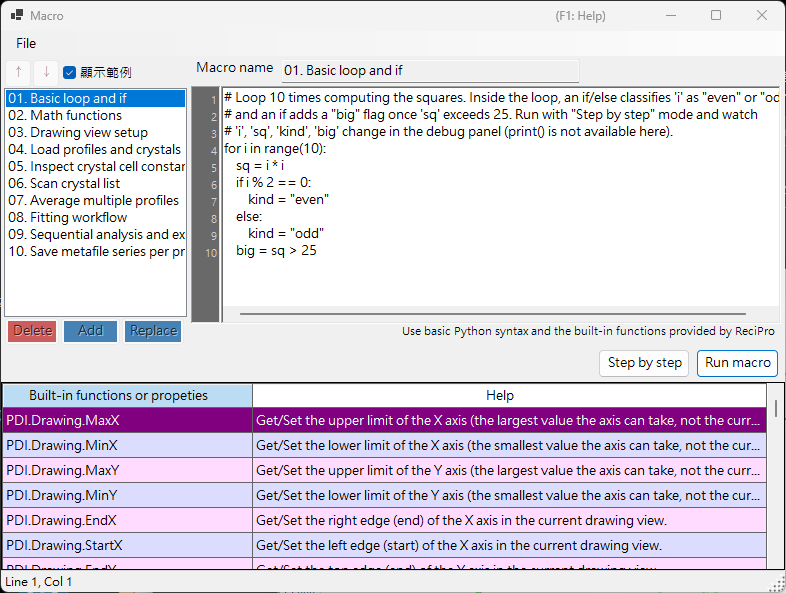This screenshot has height=593, width=786.
Task: Click the Replace button
Action: coord(153,331)
